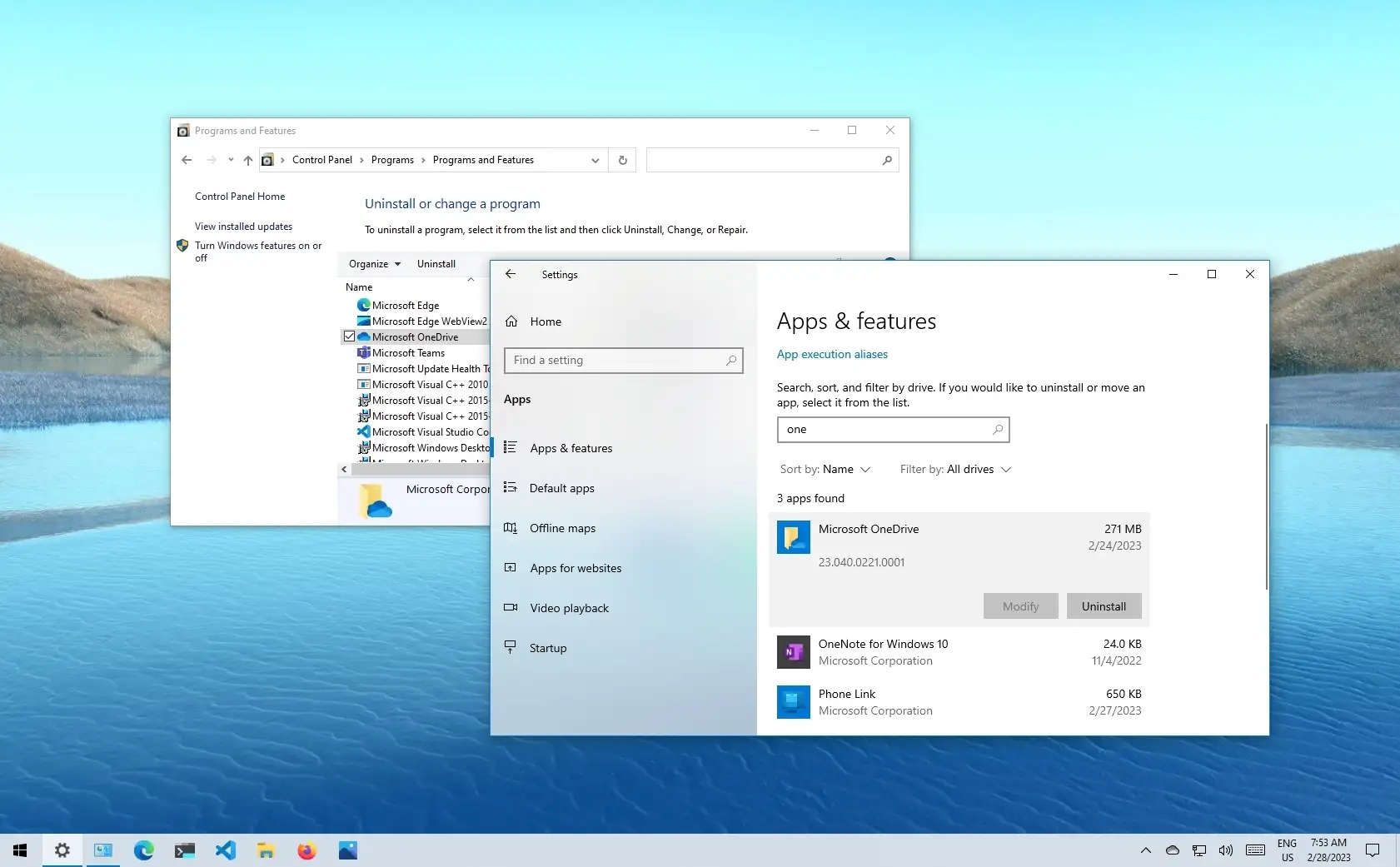Open Firefox from the taskbar
Screen dimensions: 1400x867
[306, 850]
